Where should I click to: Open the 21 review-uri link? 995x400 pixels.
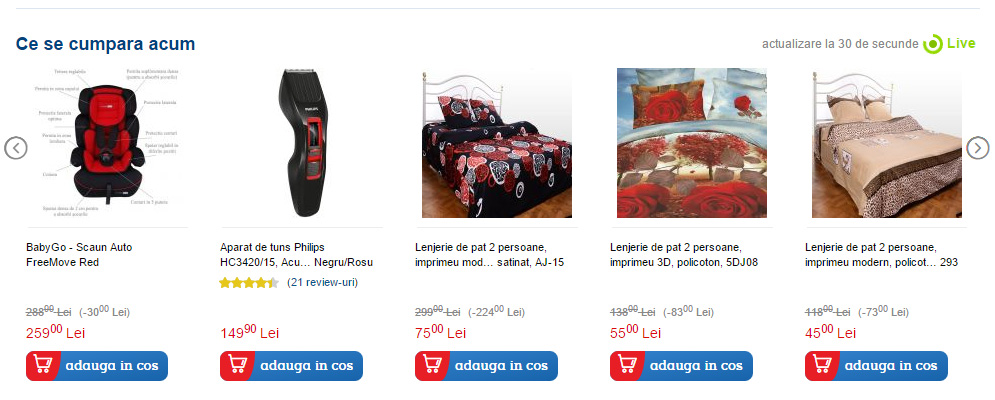coord(322,283)
